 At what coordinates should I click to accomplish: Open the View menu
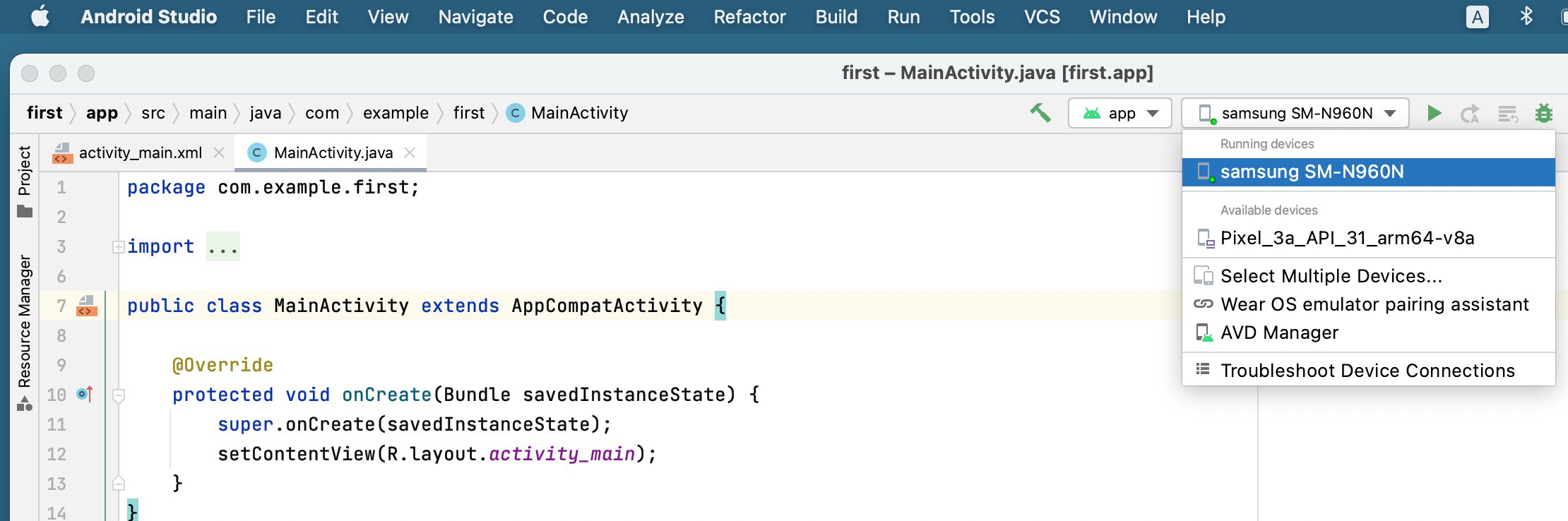(x=388, y=17)
